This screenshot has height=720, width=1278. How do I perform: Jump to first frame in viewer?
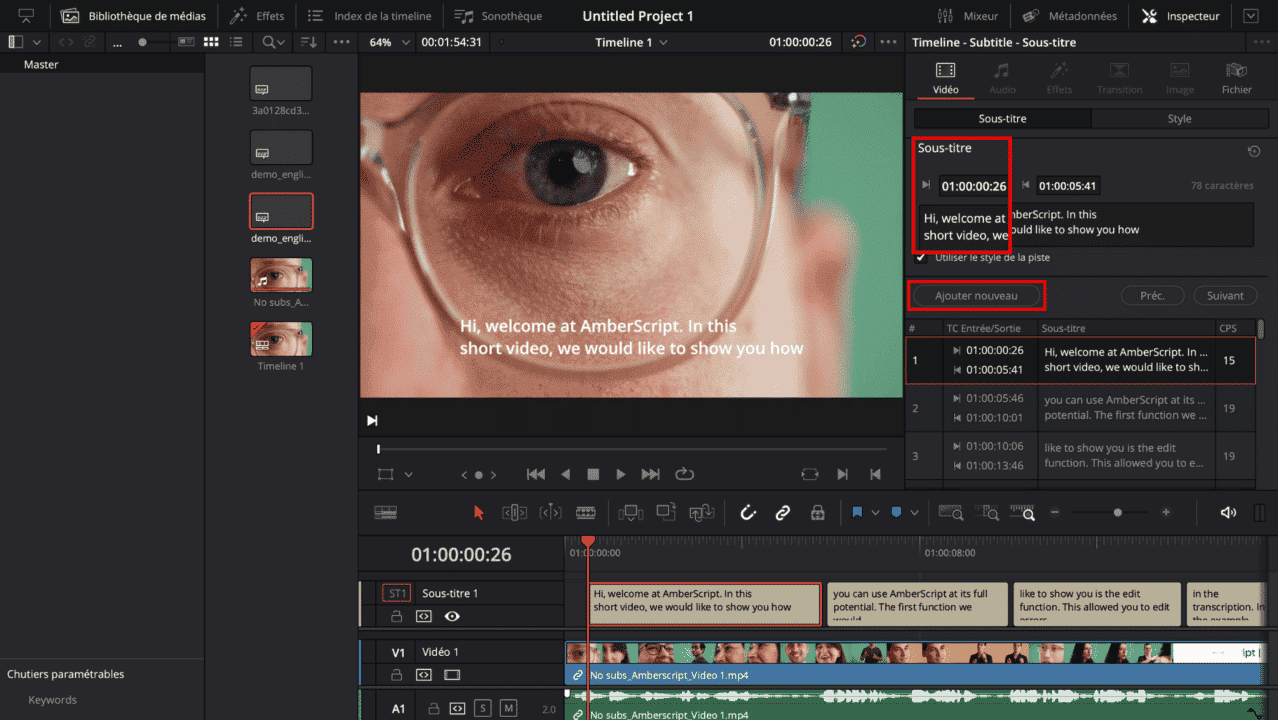536,474
